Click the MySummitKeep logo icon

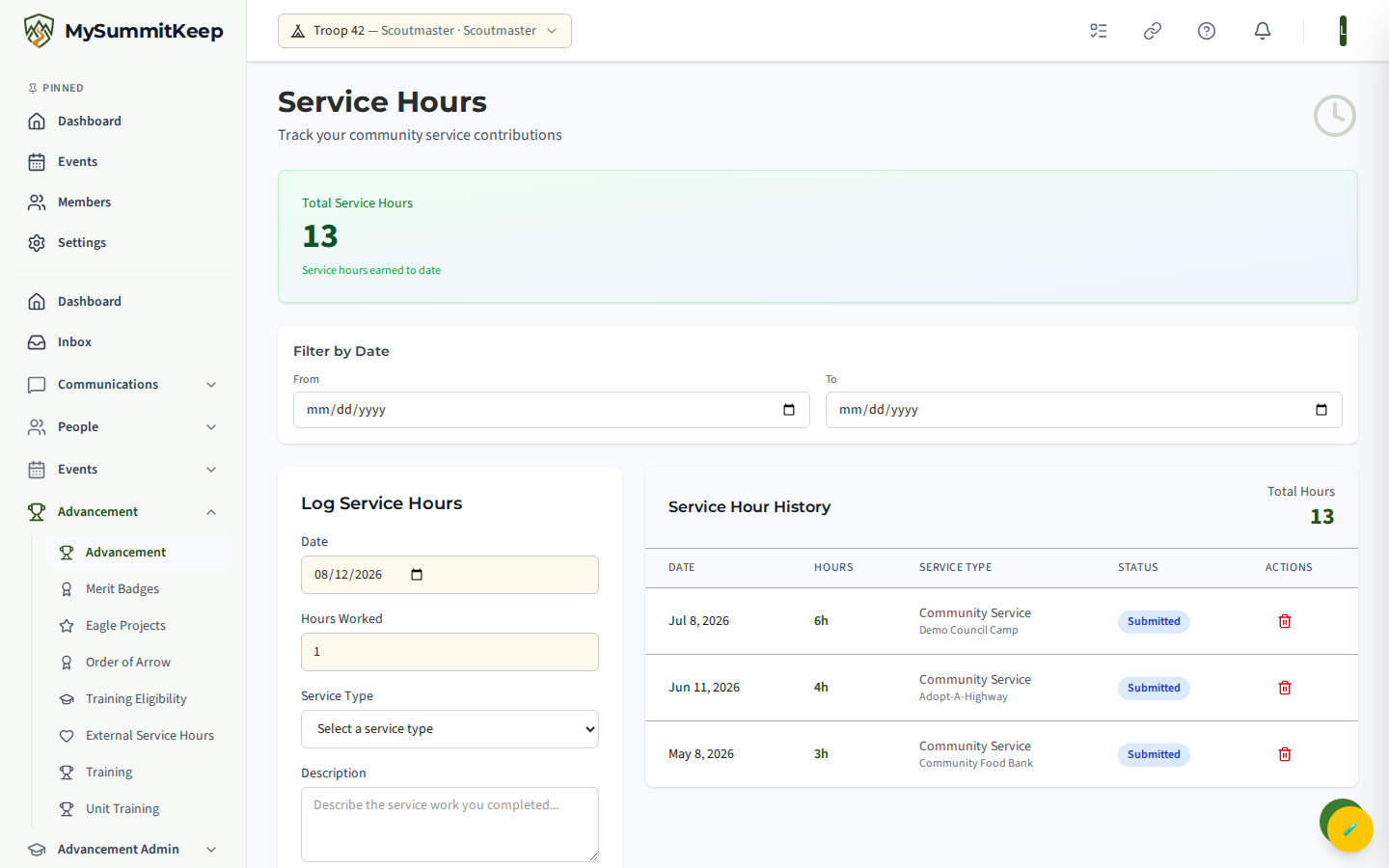39,31
